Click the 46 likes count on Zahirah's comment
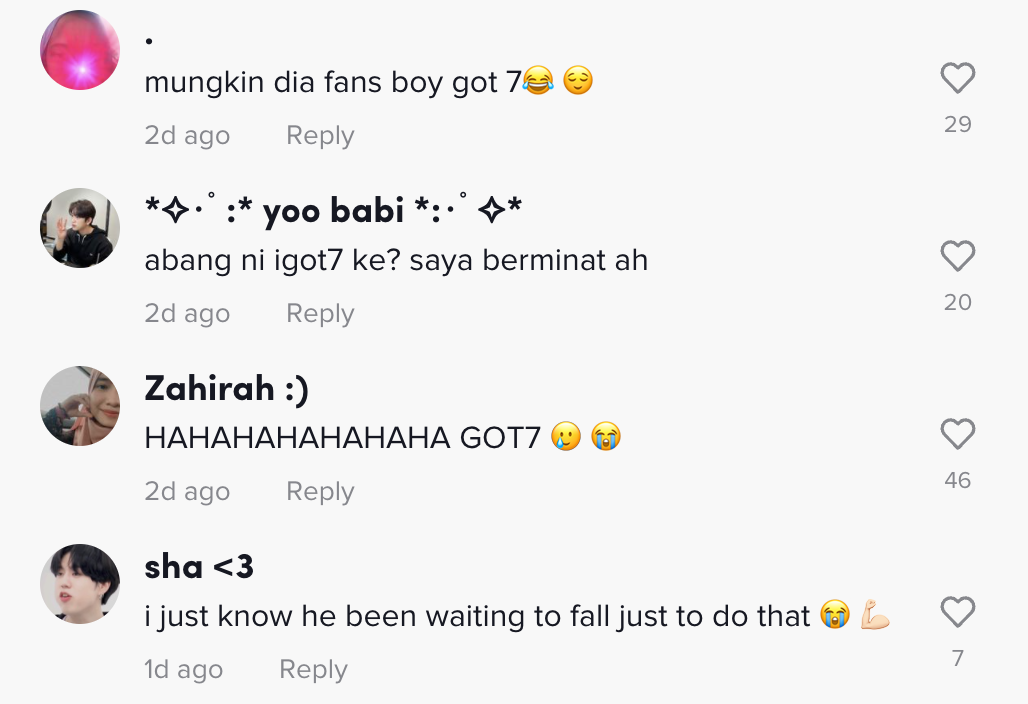 [957, 481]
